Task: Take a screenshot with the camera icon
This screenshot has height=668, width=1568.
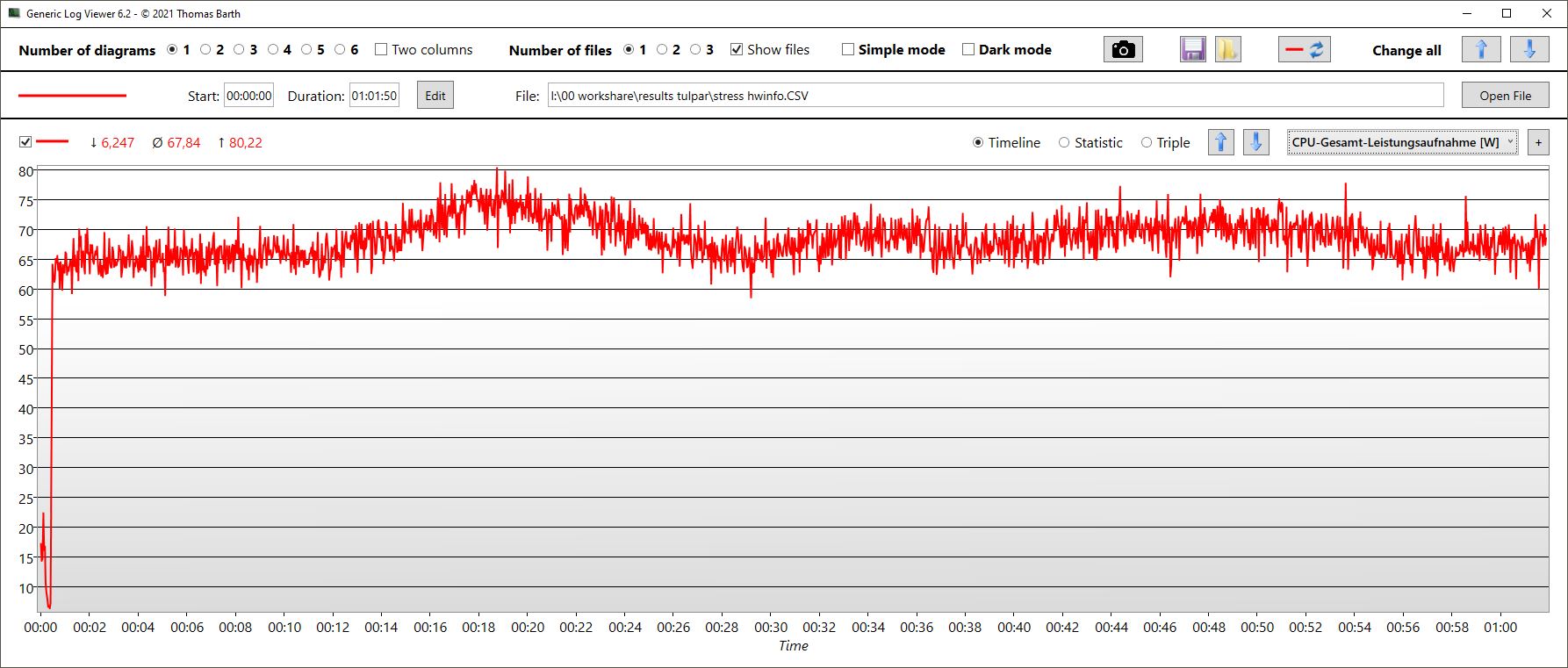Action: 1123,50
